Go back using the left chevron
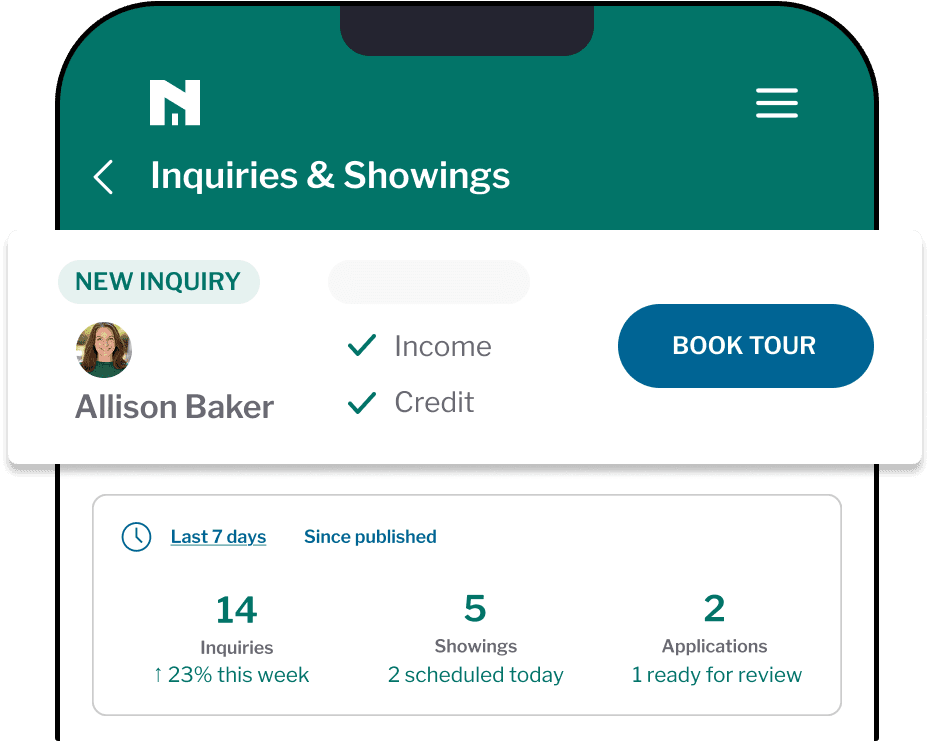This screenshot has height=742, width=930. pyautogui.click(x=103, y=177)
